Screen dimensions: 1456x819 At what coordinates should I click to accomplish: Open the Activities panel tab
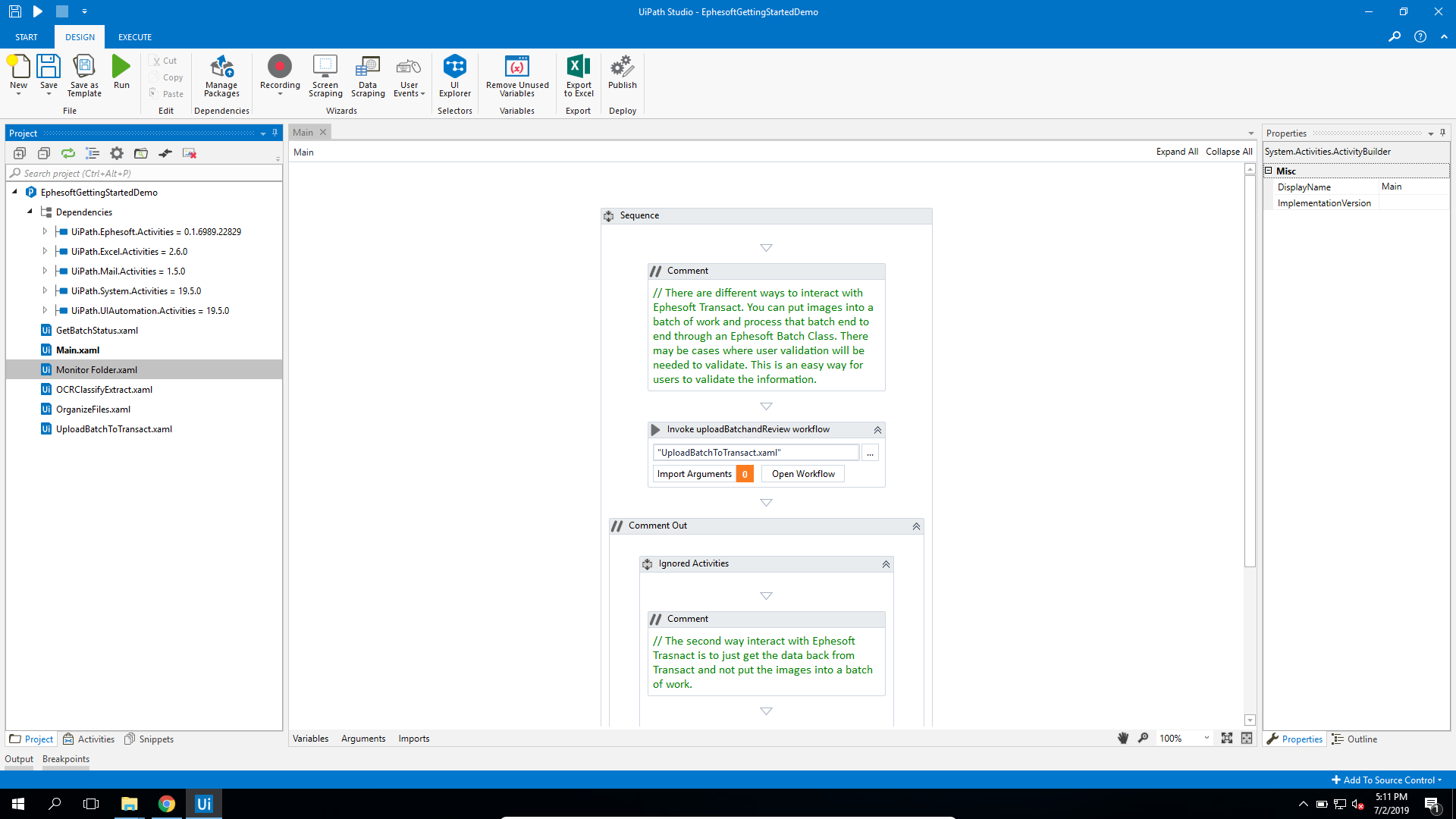pos(89,739)
